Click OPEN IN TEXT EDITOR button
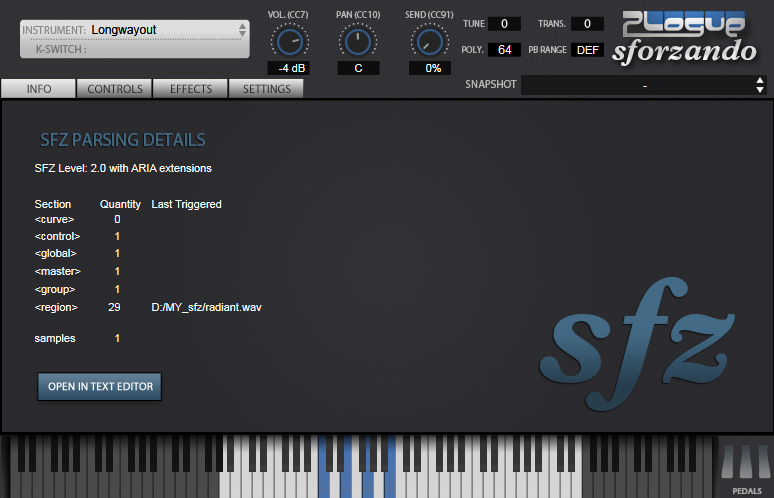This screenshot has height=498, width=774. click(100, 386)
